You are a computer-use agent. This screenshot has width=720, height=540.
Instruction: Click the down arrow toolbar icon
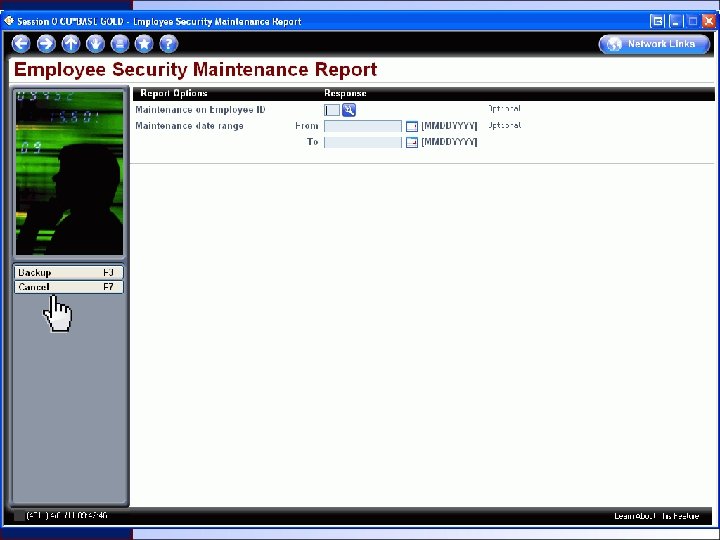[96, 44]
